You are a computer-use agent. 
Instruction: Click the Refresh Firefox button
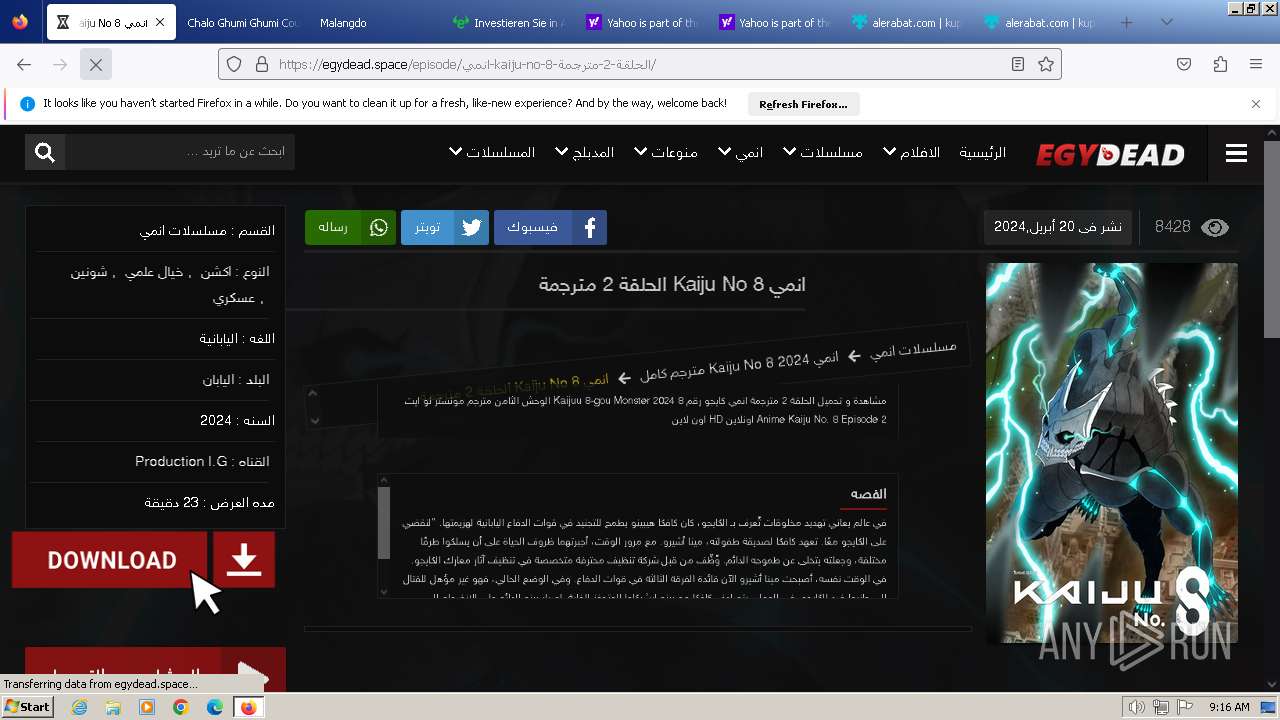(803, 104)
